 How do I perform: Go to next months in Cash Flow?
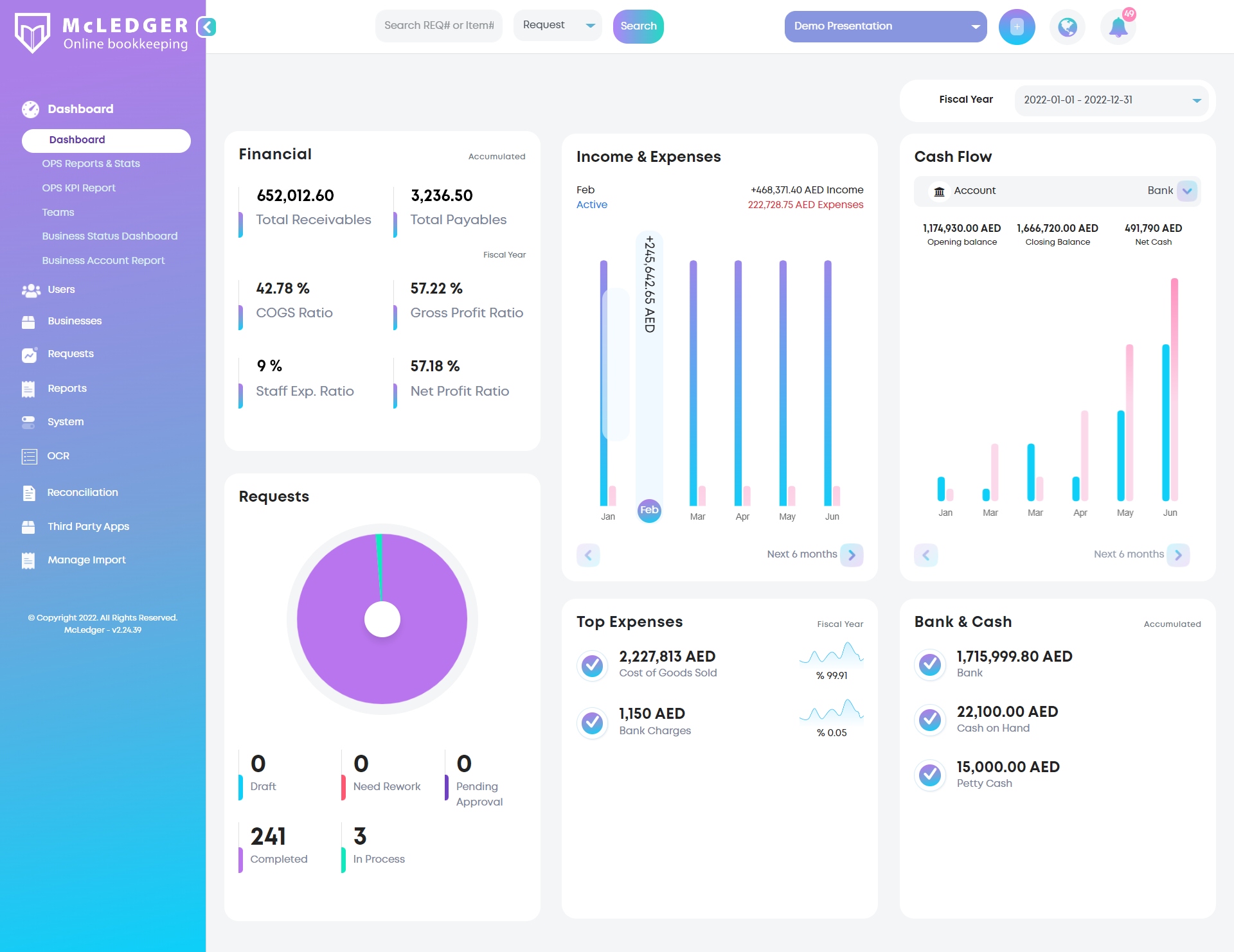1178,555
